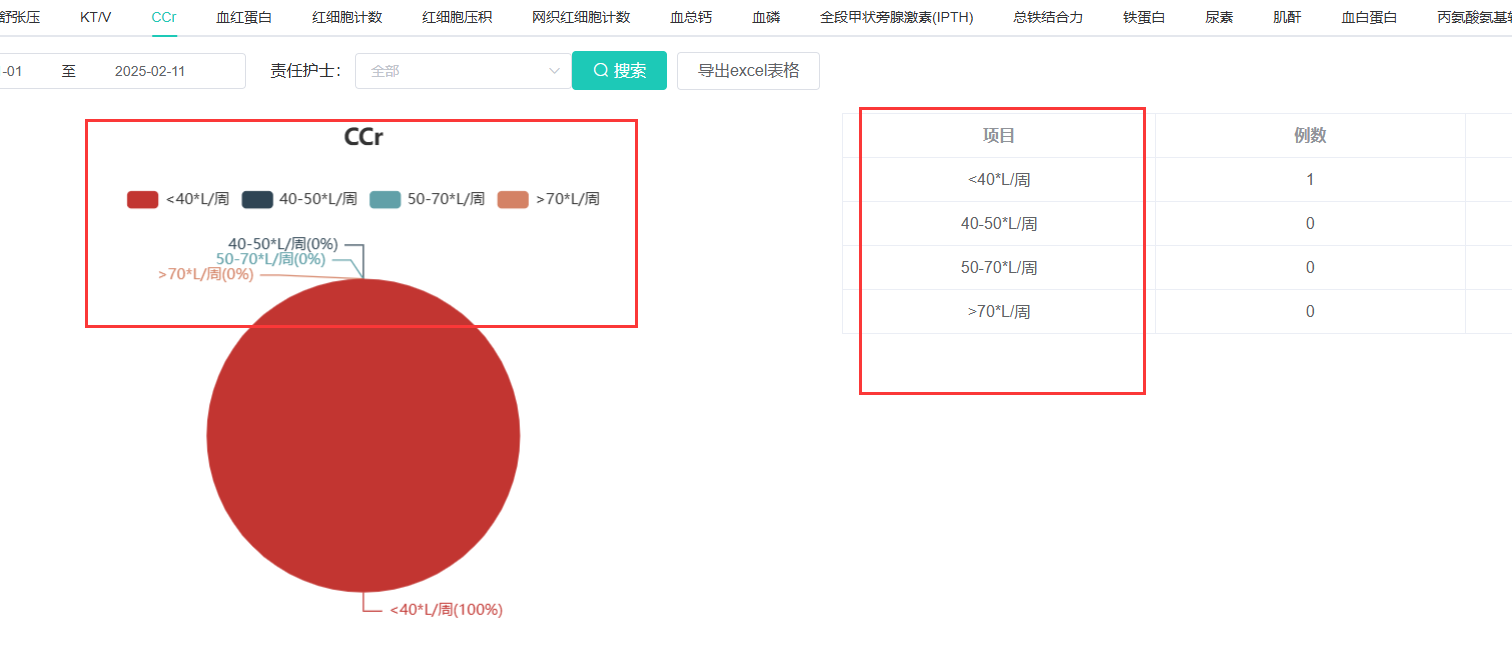
Task: Select the 血总钙 tab
Action: [691, 17]
